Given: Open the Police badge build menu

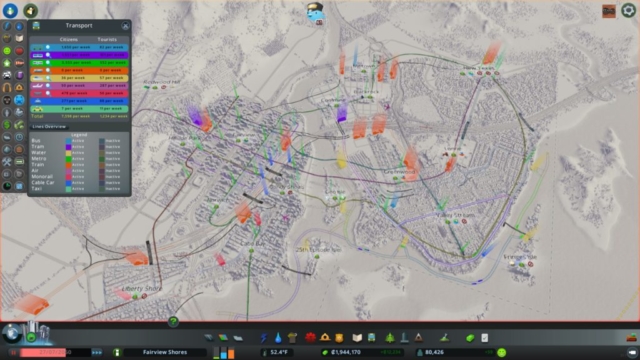Looking at the screenshot, I should 339,338.
